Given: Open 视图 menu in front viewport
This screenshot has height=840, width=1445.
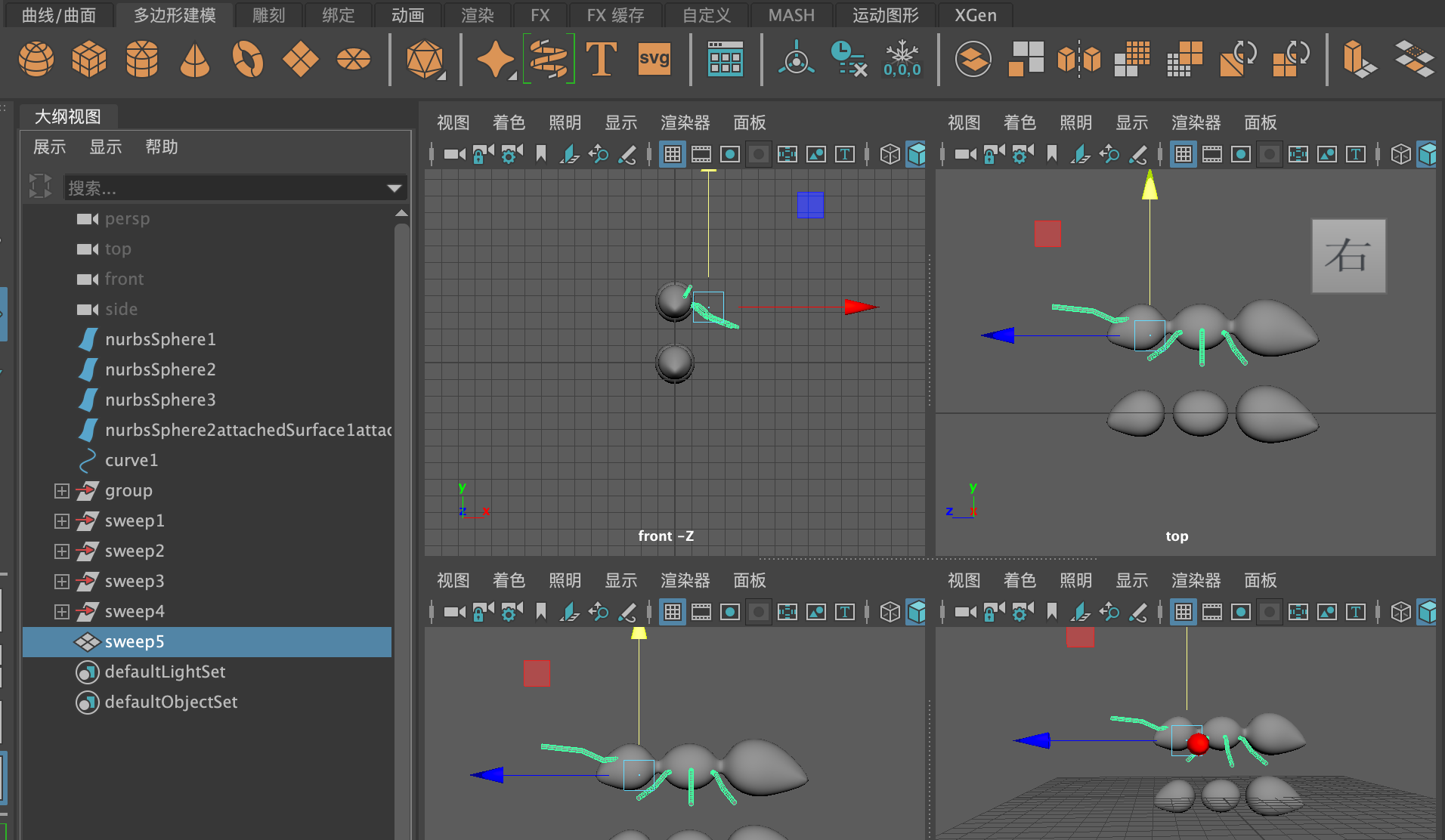Looking at the screenshot, I should click(x=453, y=122).
